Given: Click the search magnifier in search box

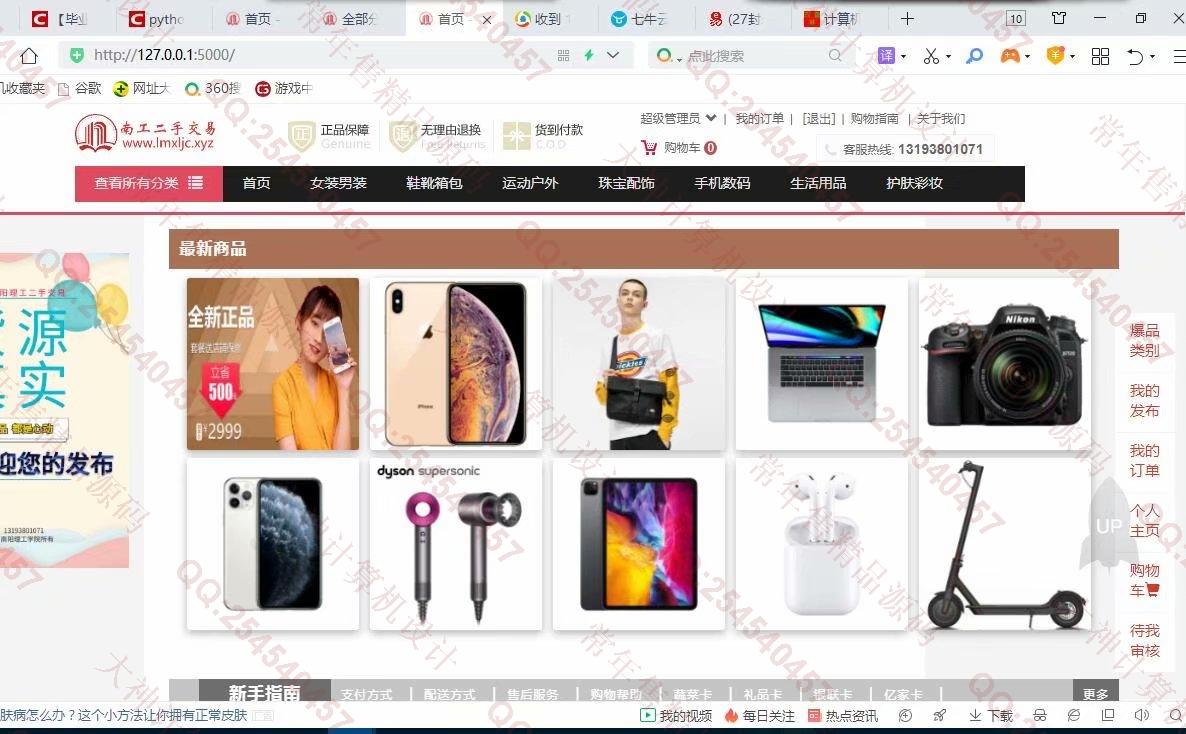Looking at the screenshot, I should click(835, 55).
